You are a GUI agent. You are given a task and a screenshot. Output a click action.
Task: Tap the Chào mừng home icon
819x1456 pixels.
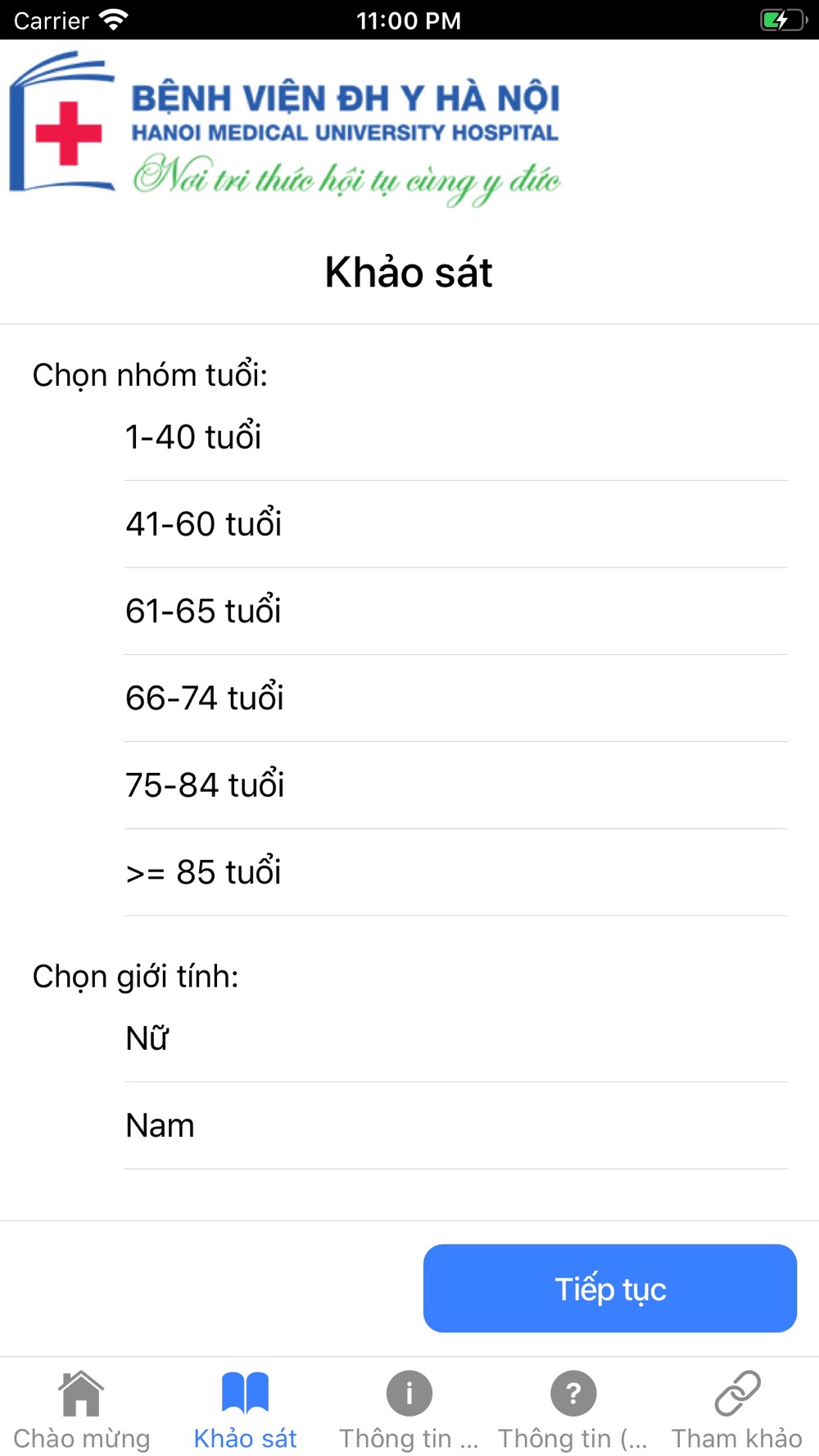pyautogui.click(x=81, y=1393)
